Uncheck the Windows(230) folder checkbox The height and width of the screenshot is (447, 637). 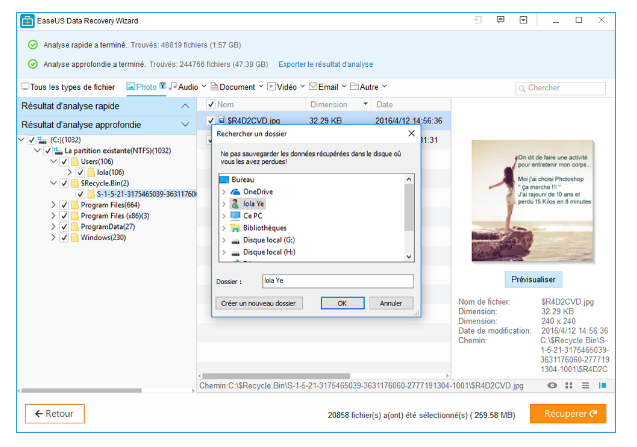[64, 238]
